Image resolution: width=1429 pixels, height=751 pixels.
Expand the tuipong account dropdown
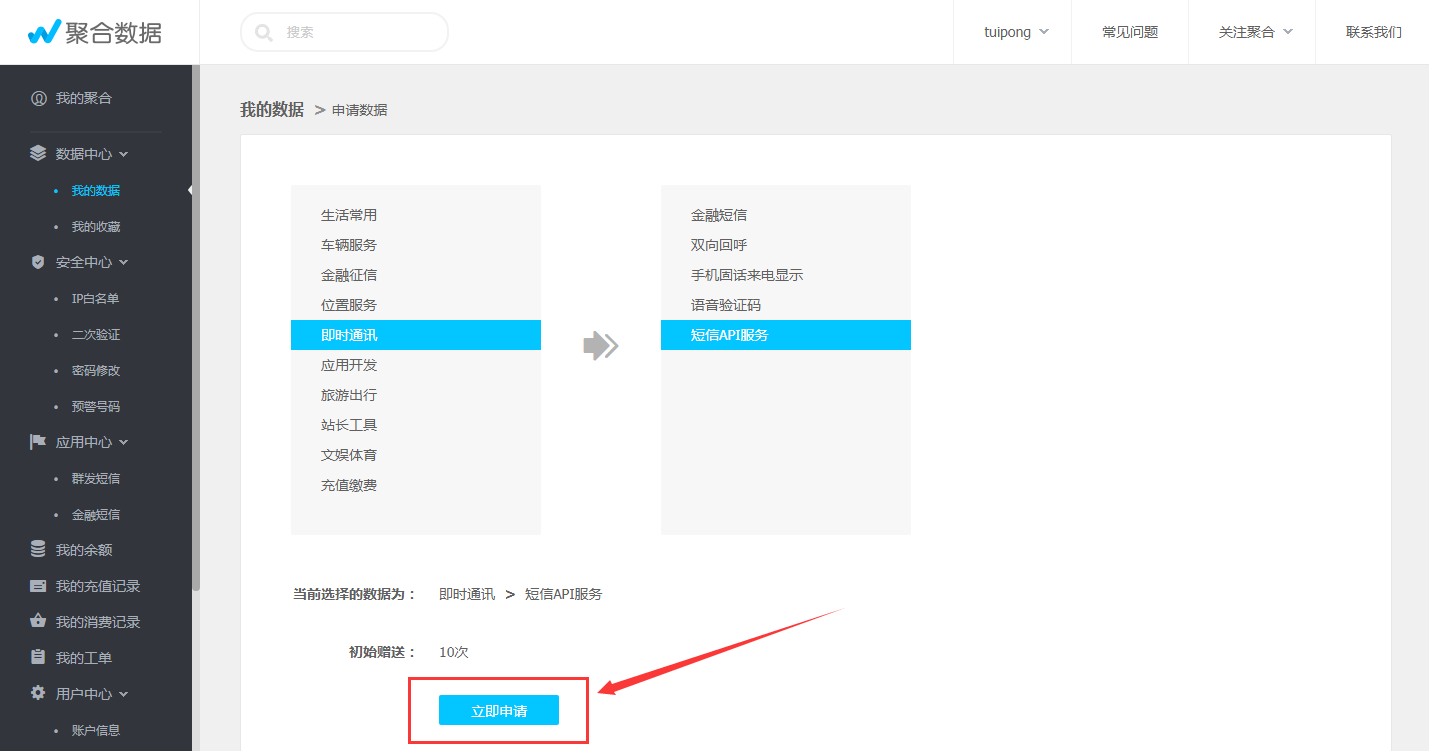click(1015, 32)
